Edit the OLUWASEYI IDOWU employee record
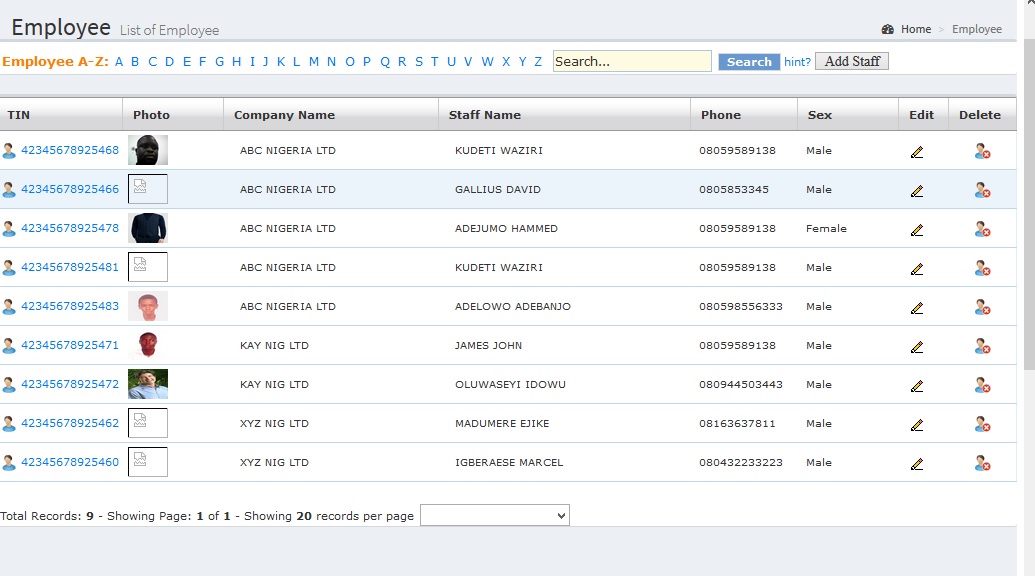1035x576 pixels. 917,385
